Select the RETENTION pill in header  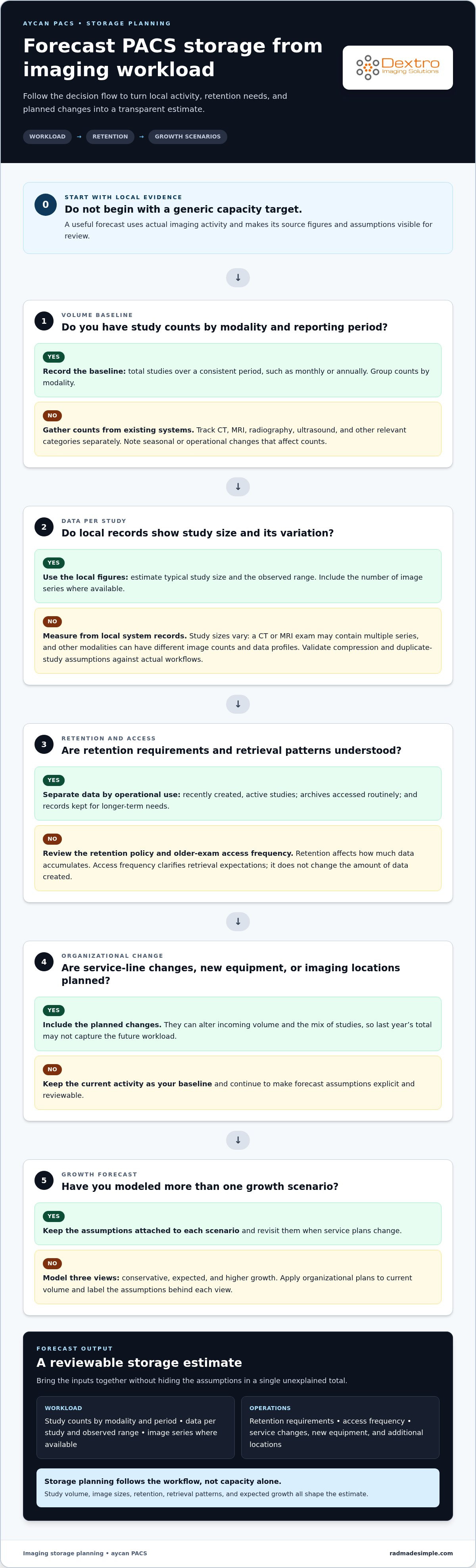click(110, 137)
